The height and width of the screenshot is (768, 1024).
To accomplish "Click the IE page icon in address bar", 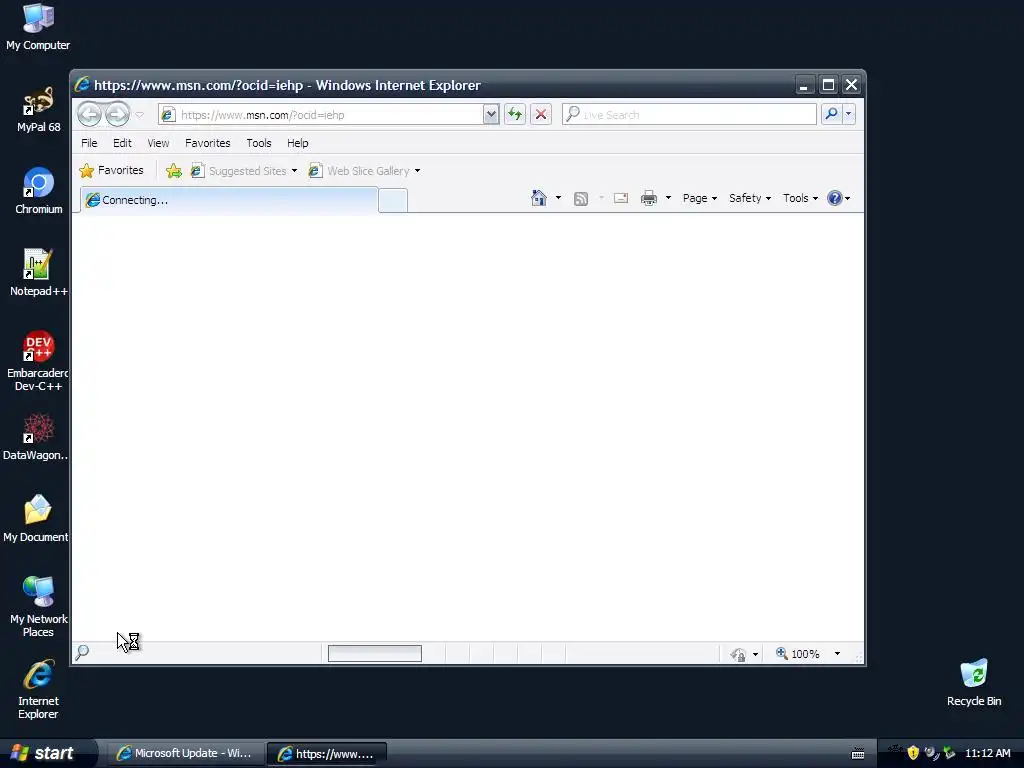I will click(168, 115).
